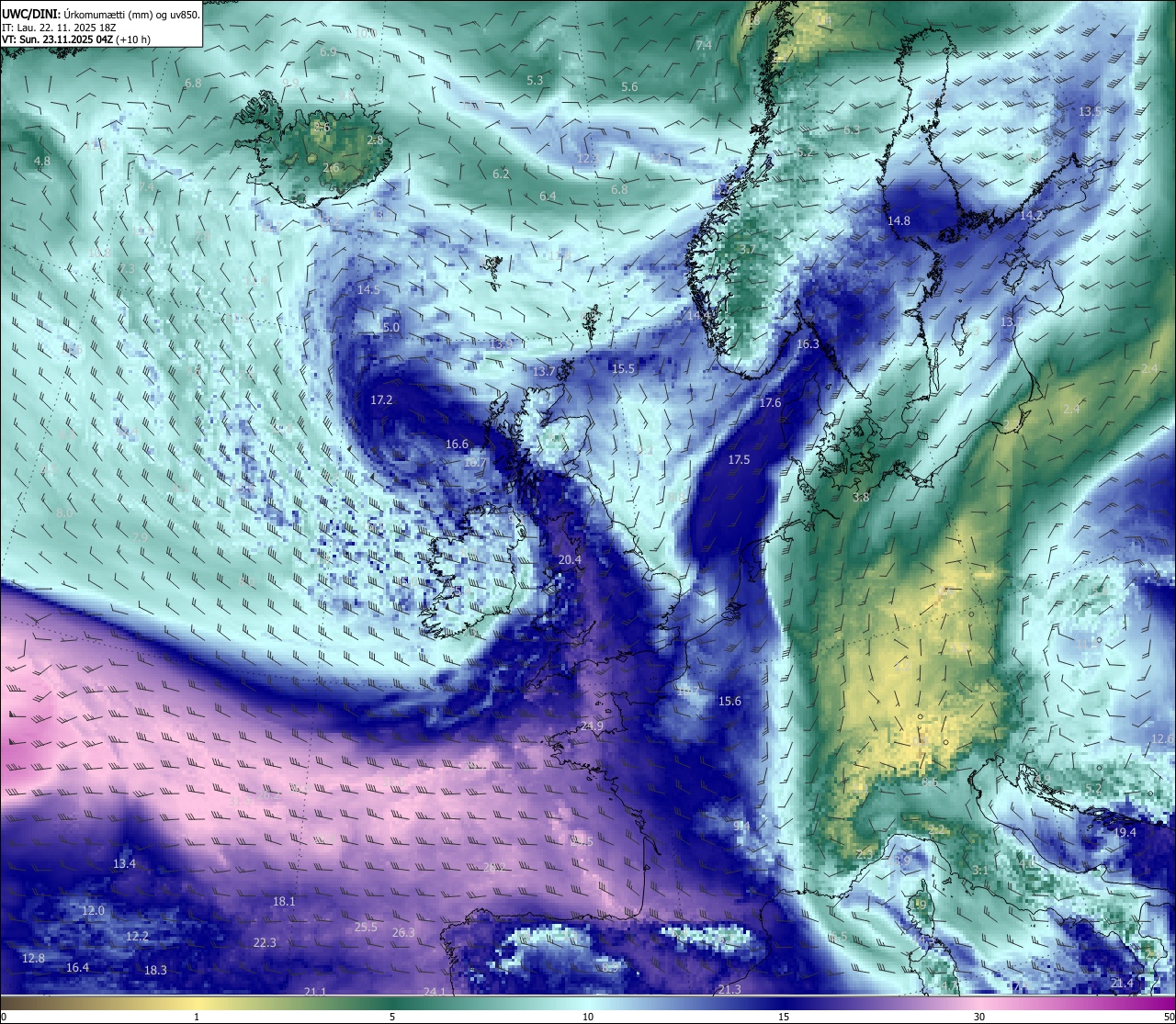Viewport: 1176px width, 1024px height.
Task: Click the 16.3 value label
Action: click(808, 344)
